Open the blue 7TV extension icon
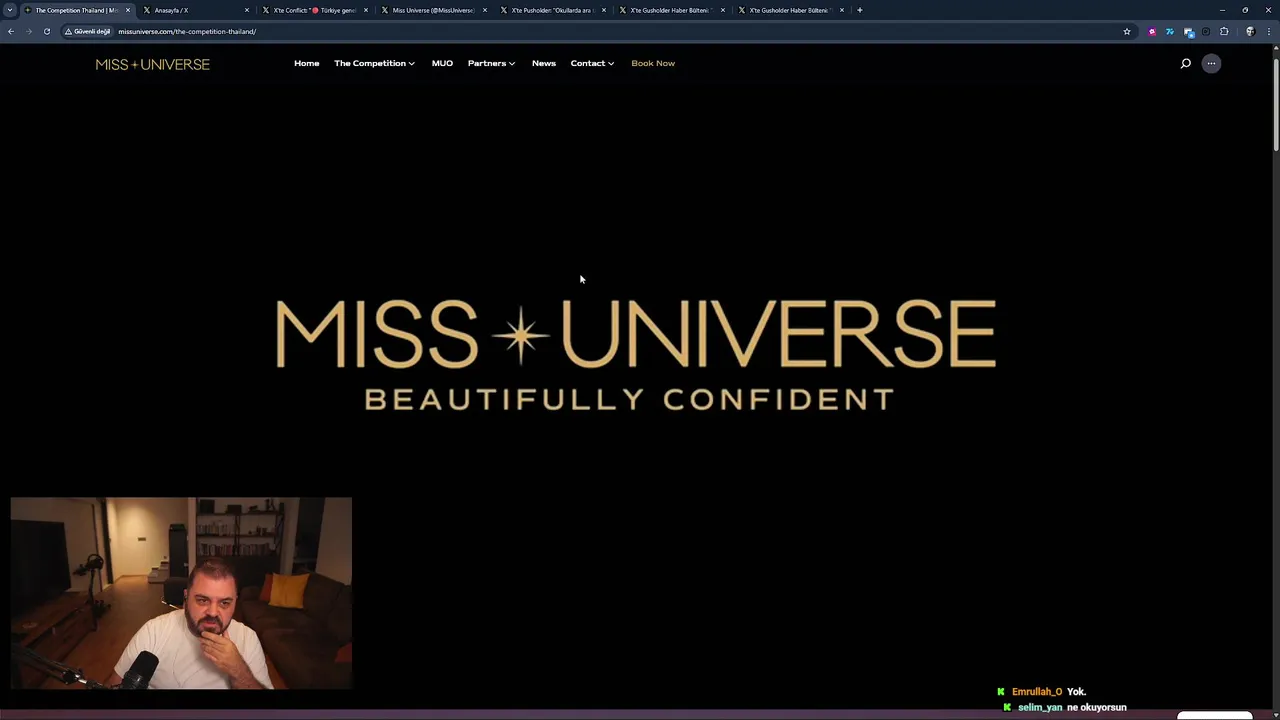Screen dimensions: 1280x720 pos(1170,31)
